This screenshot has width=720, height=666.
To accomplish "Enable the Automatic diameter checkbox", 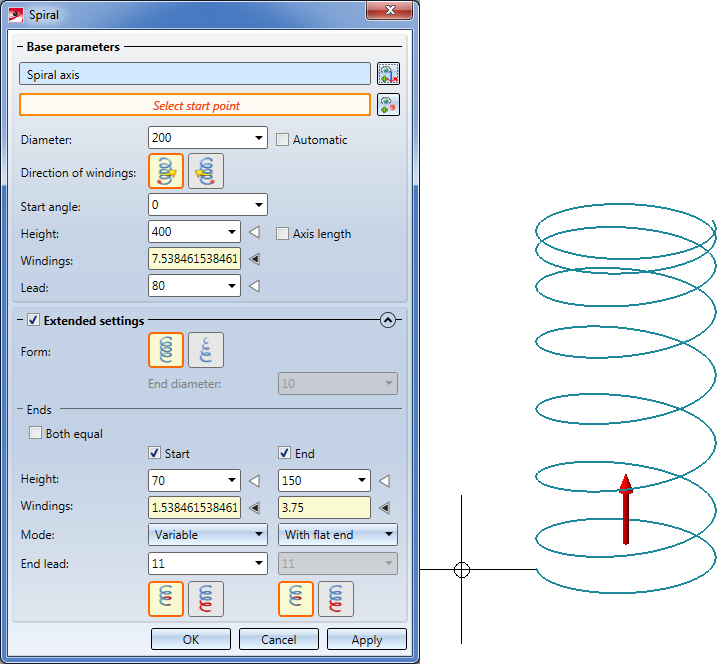I will tap(282, 140).
